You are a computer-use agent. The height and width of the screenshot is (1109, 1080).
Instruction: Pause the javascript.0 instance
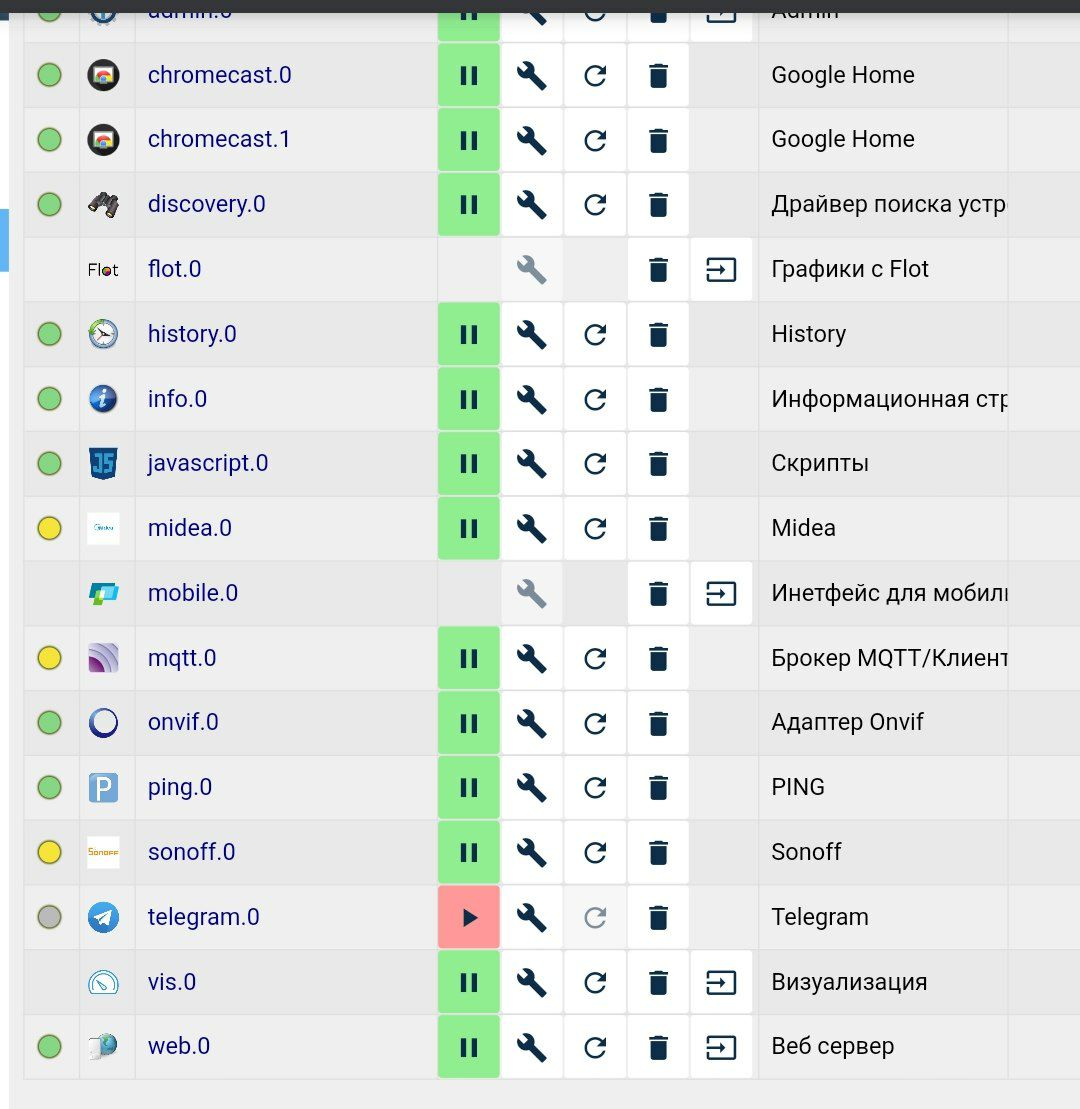click(x=469, y=464)
